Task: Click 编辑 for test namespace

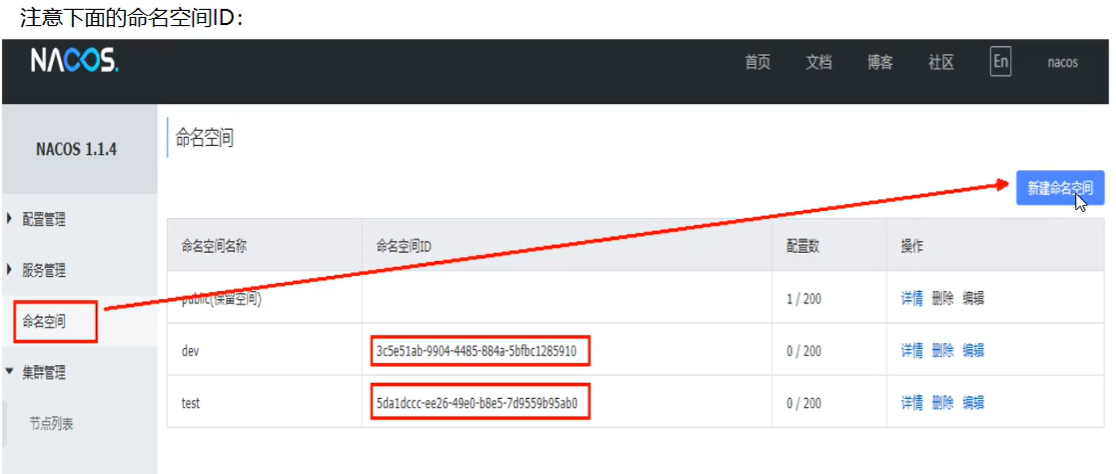Action: click(973, 403)
